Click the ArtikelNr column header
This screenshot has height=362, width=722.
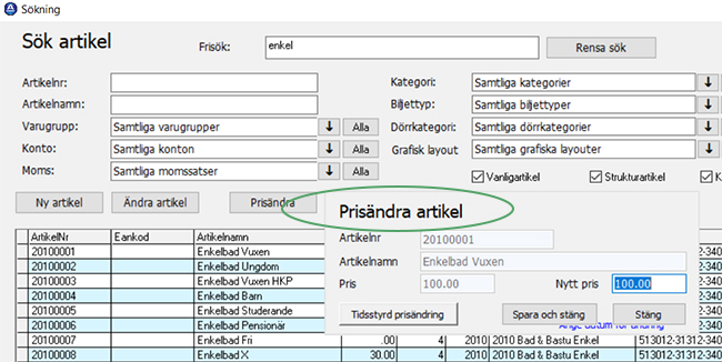coord(69,237)
